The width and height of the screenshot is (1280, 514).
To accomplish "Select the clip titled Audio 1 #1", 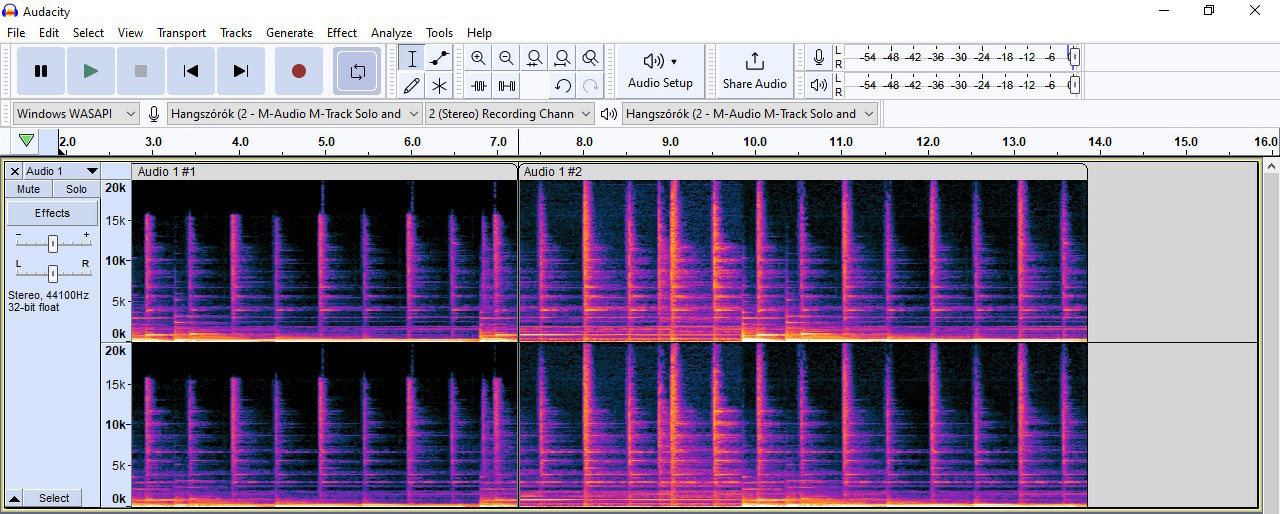I will 324,172.
